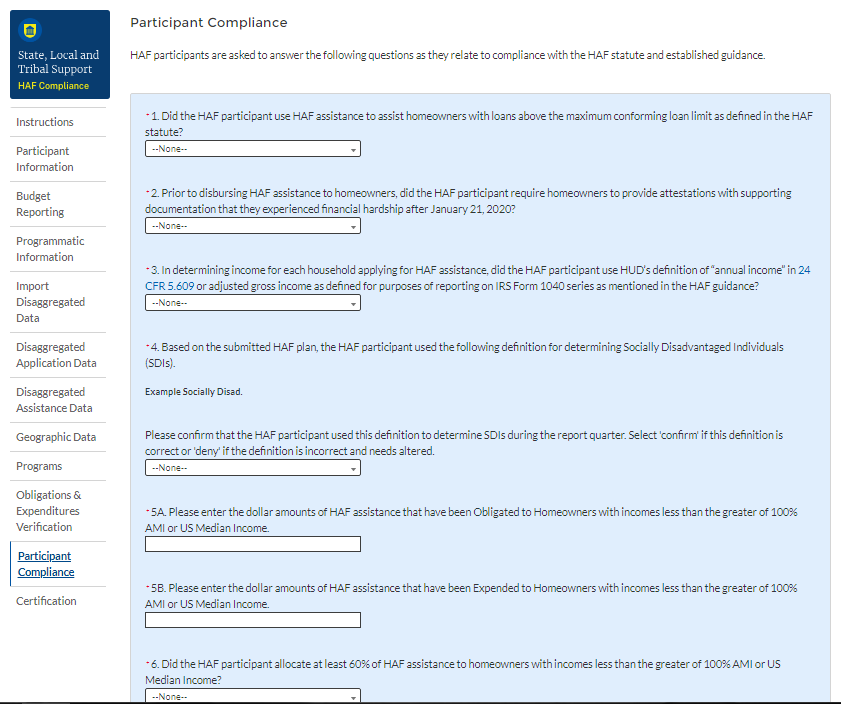Switch to Geographic Data section
This screenshot has width=841, height=704.
coord(56,437)
